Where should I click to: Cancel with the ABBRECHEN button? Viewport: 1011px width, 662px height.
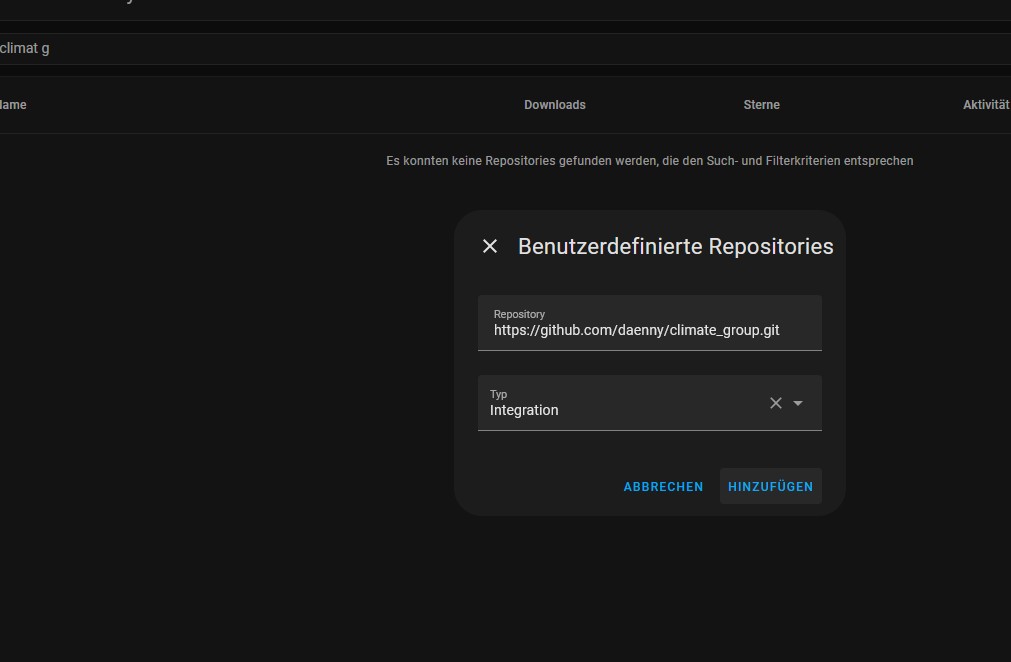(663, 487)
